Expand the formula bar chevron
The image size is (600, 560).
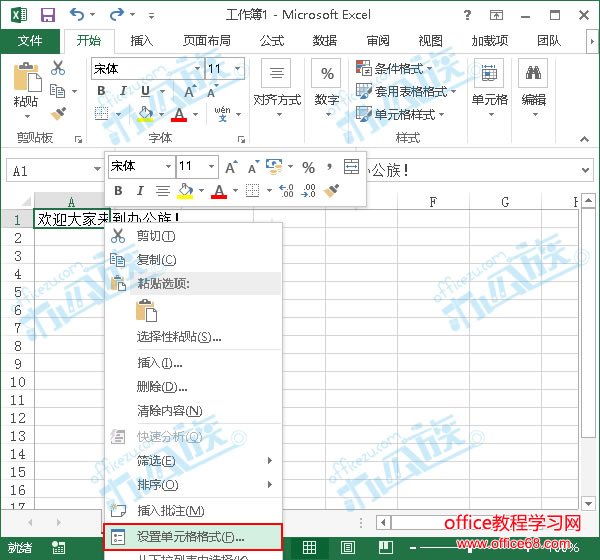[x=585, y=170]
